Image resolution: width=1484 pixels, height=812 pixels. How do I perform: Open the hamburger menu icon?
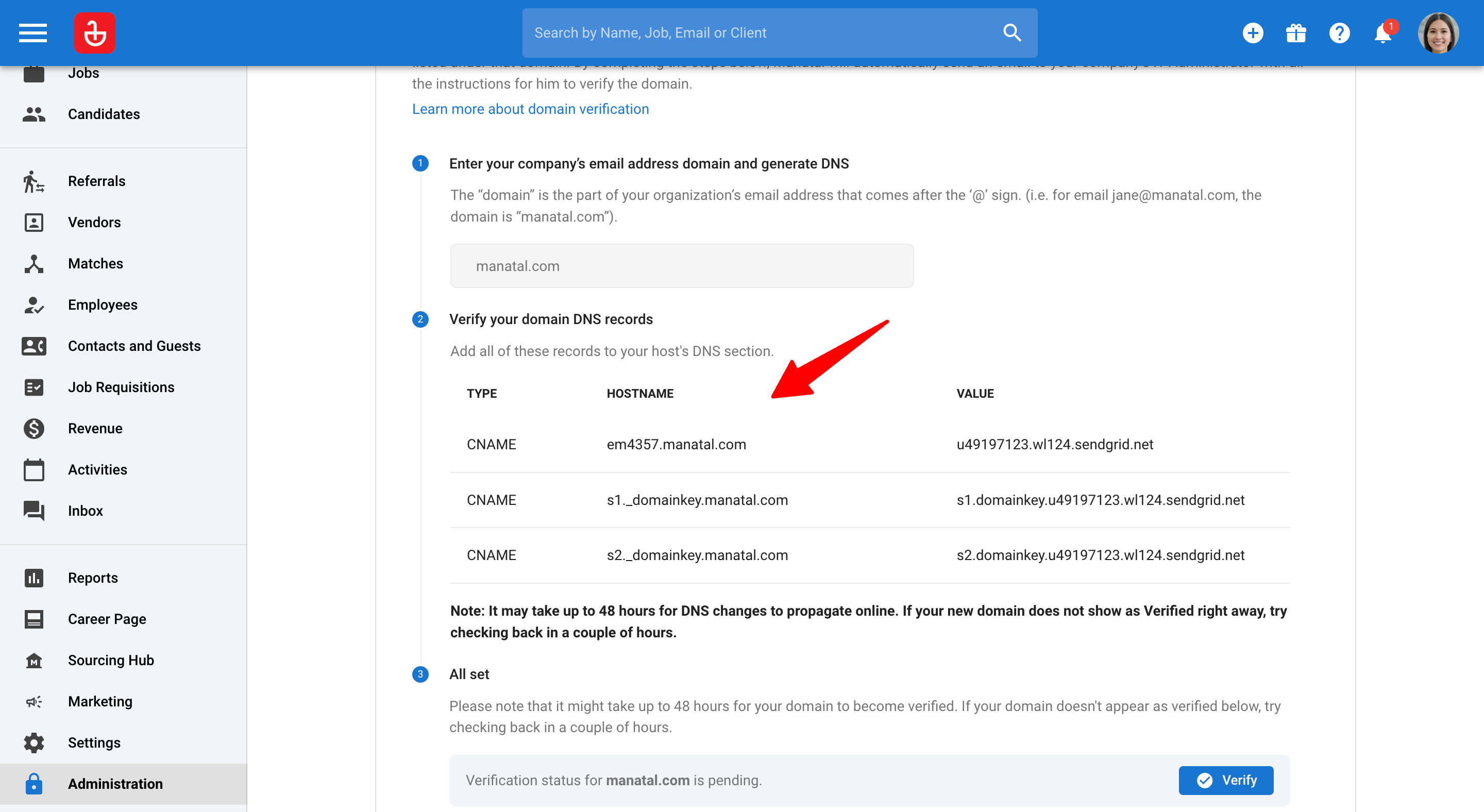click(33, 33)
